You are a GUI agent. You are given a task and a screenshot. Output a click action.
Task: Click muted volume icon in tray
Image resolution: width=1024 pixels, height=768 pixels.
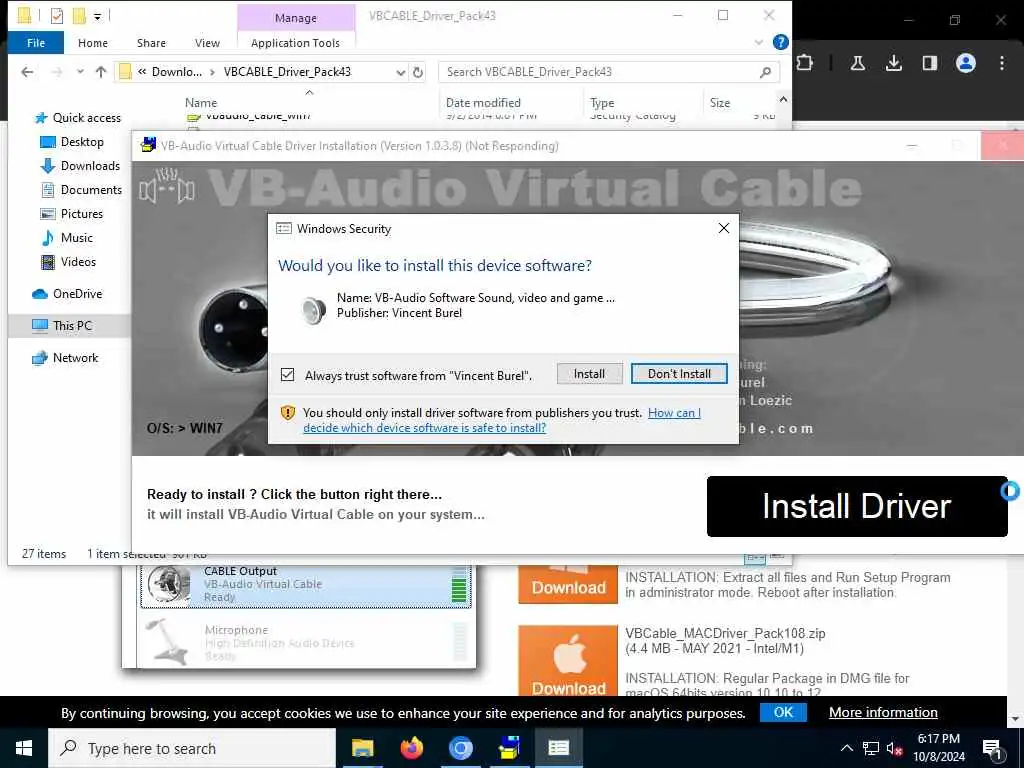(x=894, y=748)
